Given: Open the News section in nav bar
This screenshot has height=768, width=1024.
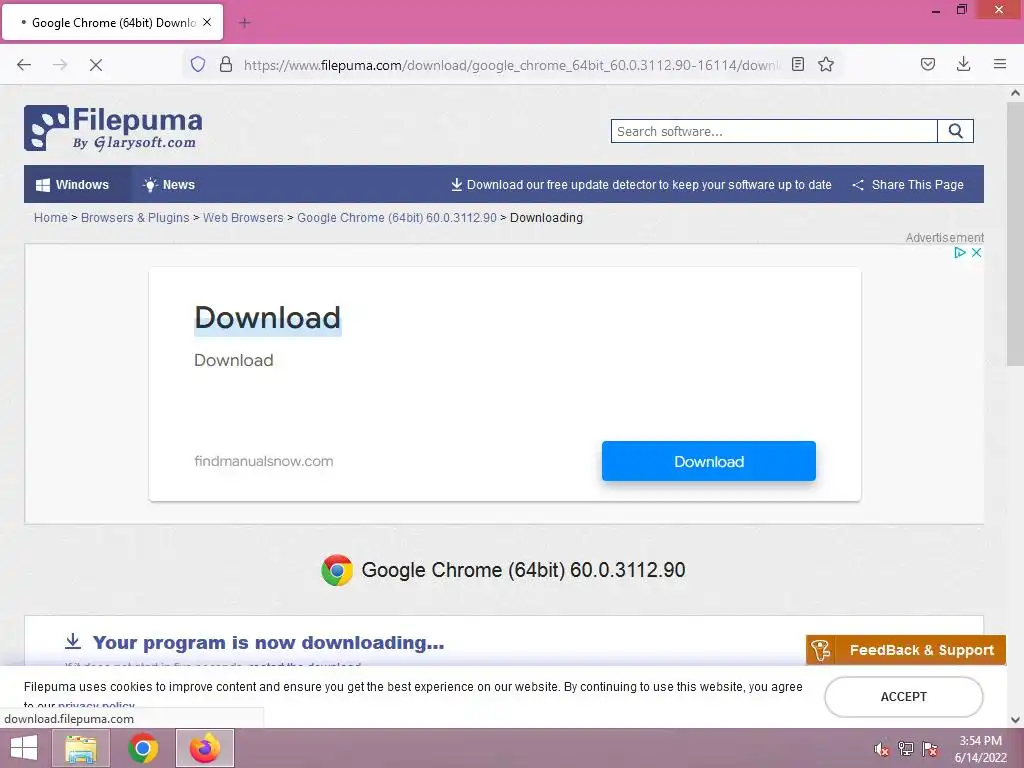Looking at the screenshot, I should [169, 185].
